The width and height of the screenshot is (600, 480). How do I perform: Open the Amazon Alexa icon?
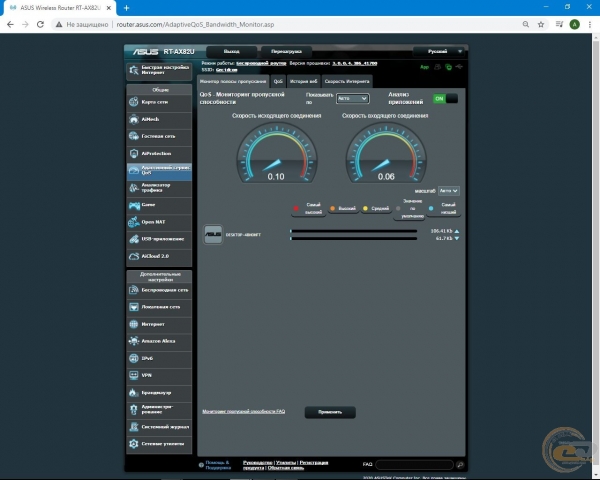tap(134, 341)
